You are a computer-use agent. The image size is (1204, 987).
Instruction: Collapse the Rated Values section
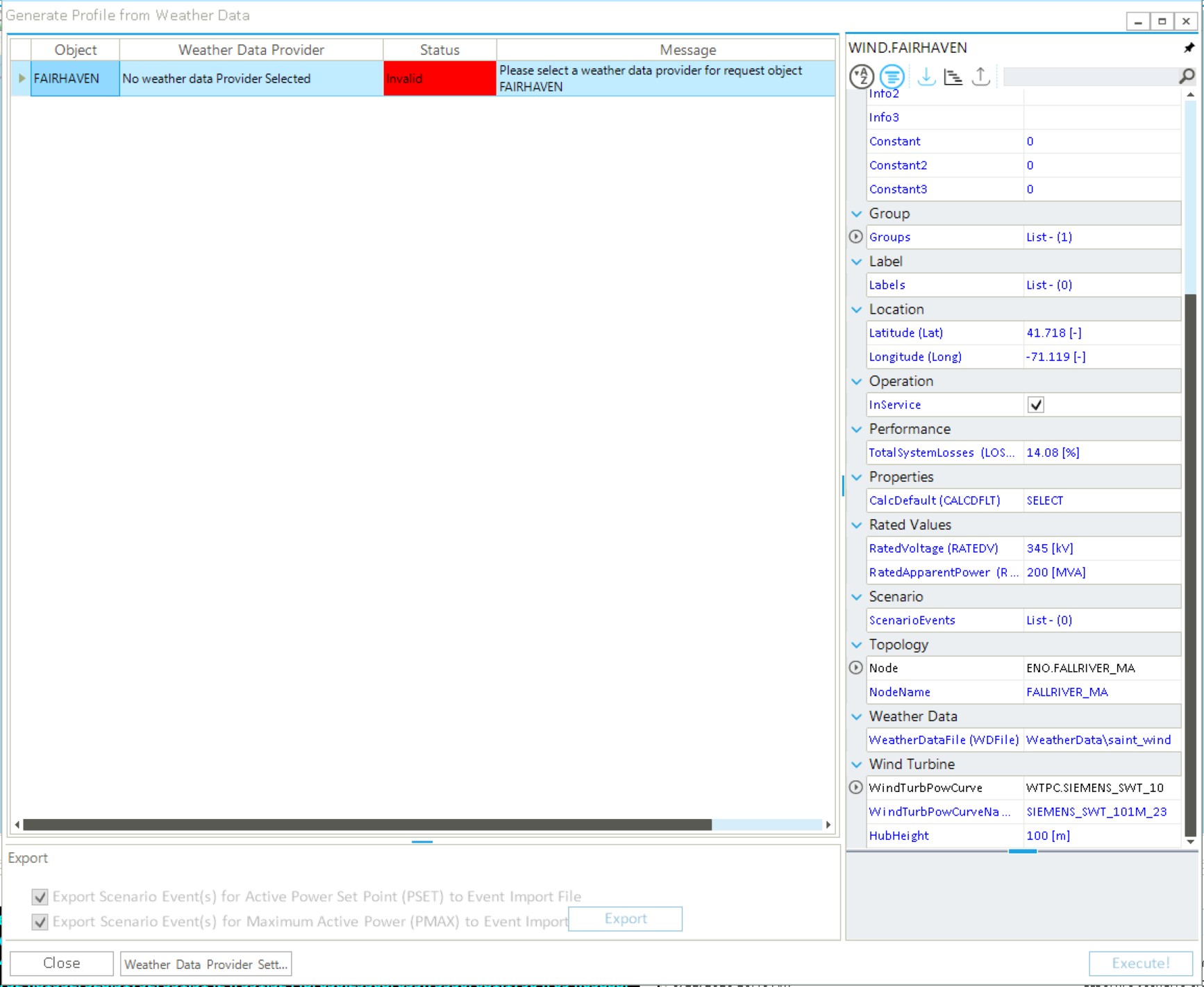(x=857, y=525)
